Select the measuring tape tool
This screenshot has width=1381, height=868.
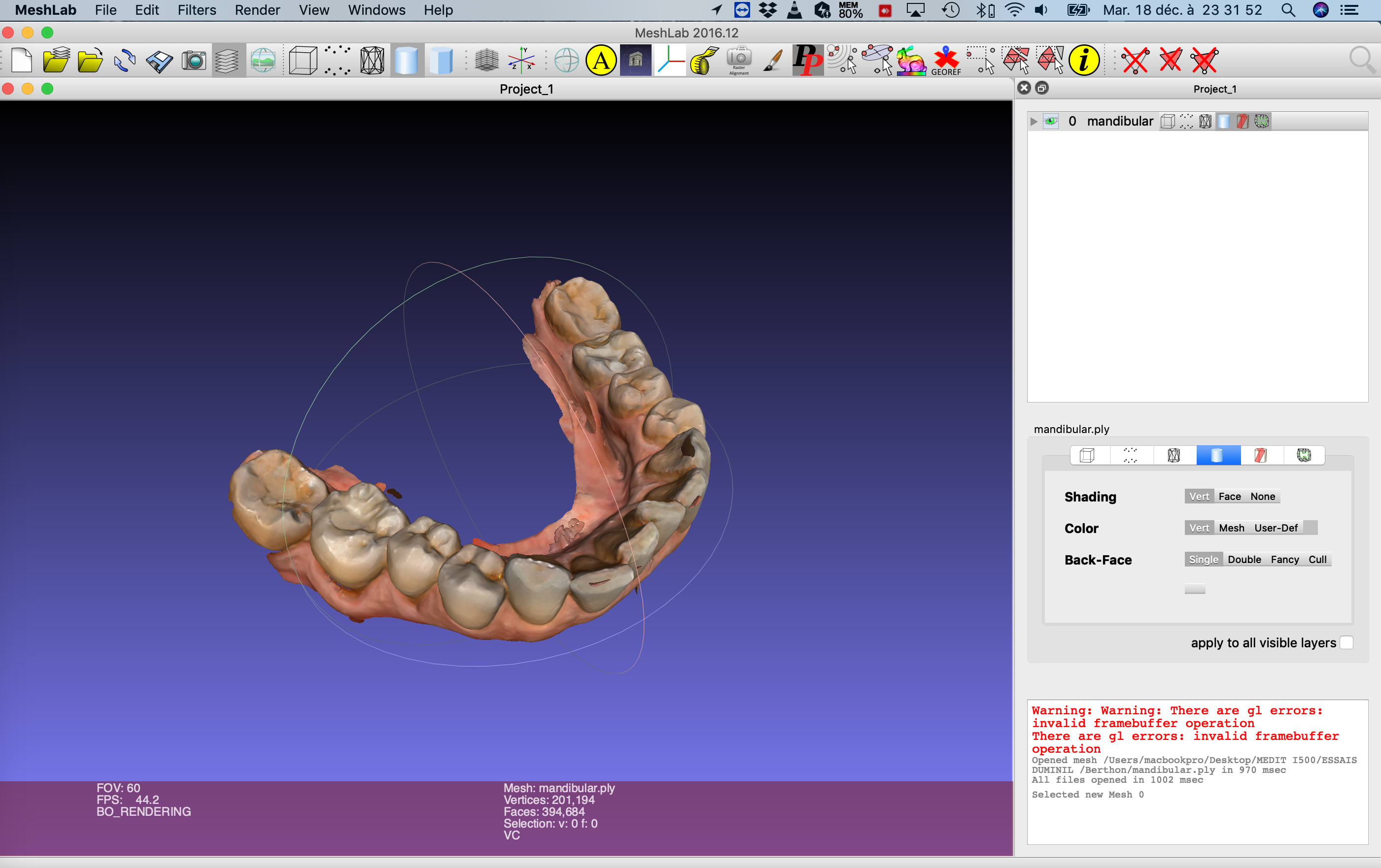pos(704,60)
